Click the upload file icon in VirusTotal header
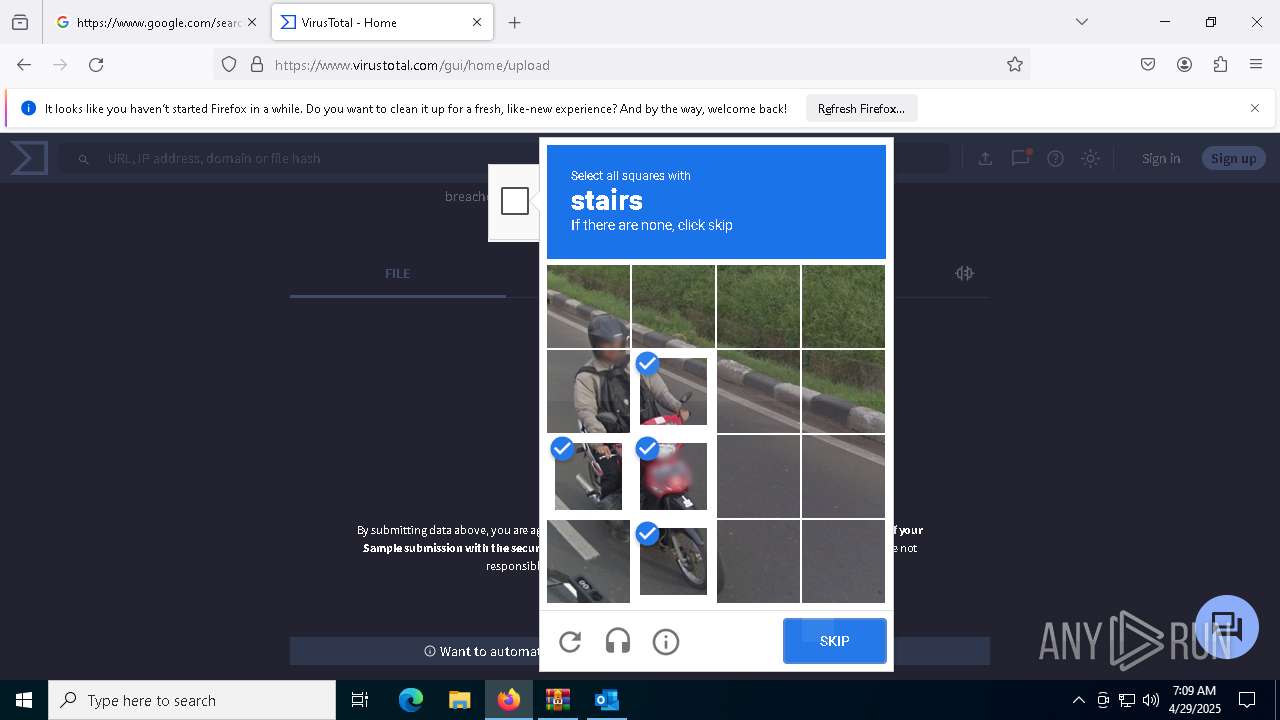This screenshot has width=1280, height=720. coord(985,158)
